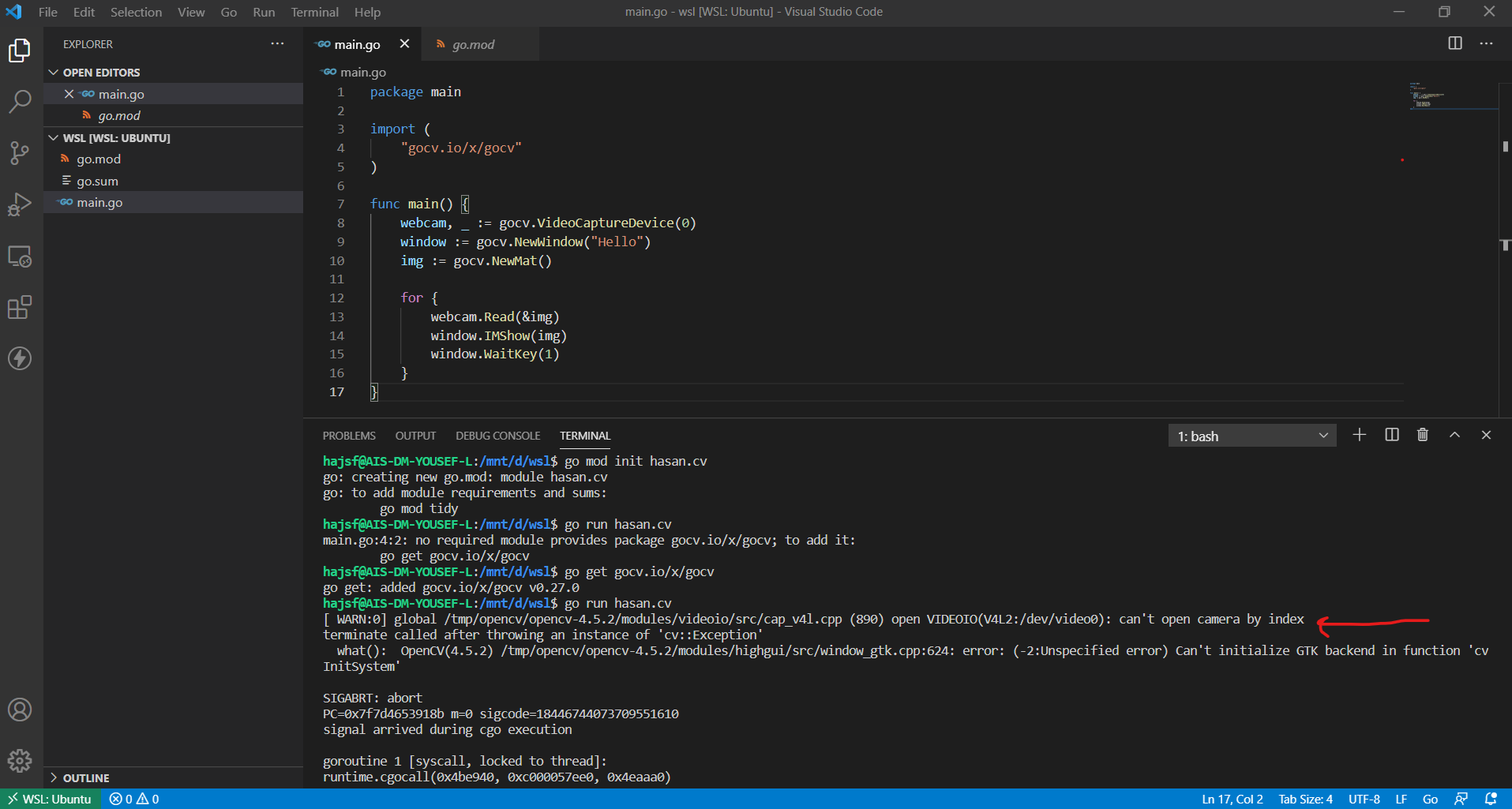Select go.sum in the WSL explorer
The height and width of the screenshot is (809, 1512).
[x=98, y=180]
